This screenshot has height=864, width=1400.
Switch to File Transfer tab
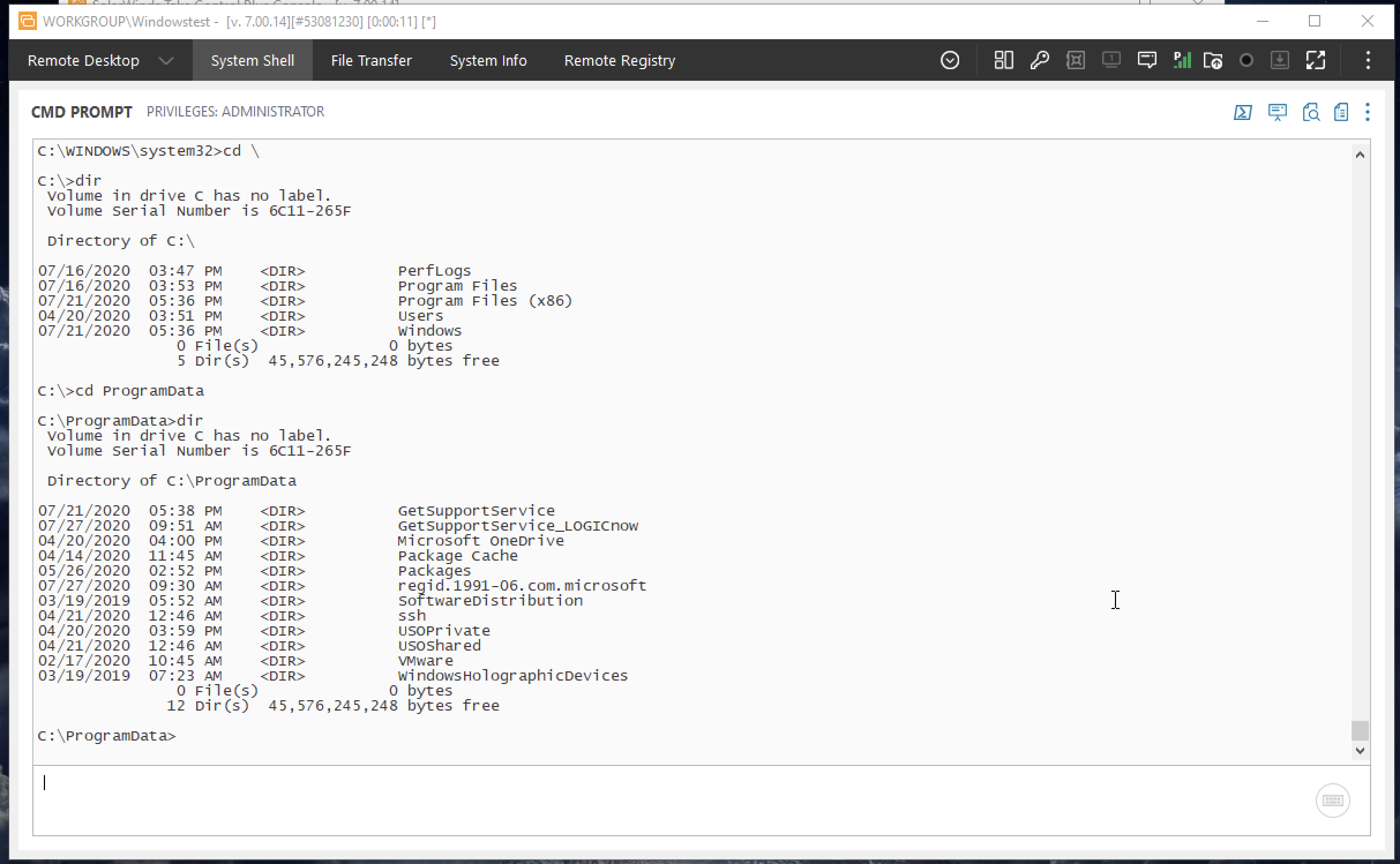click(371, 61)
